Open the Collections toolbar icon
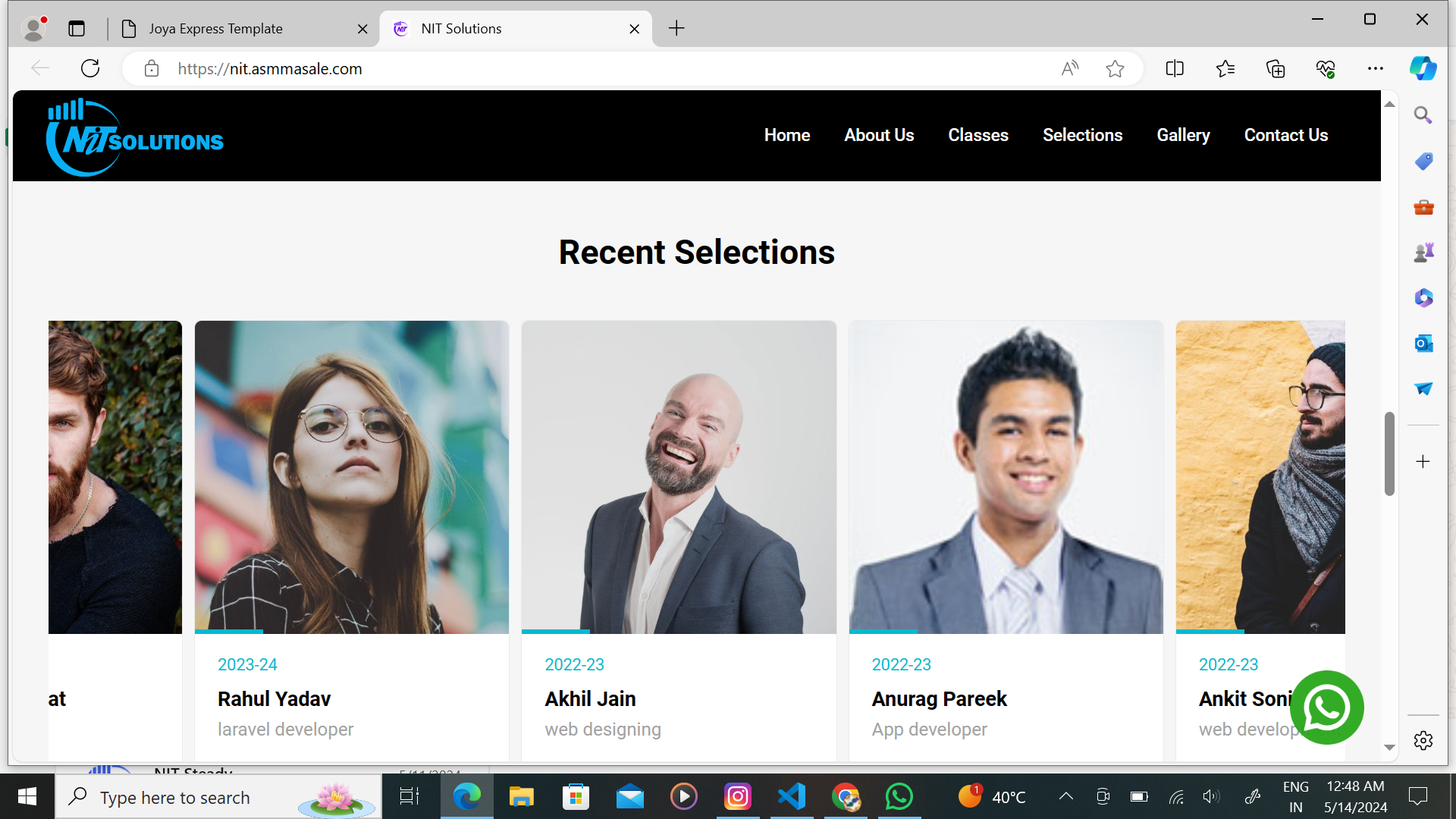Image resolution: width=1456 pixels, height=819 pixels. click(1276, 69)
